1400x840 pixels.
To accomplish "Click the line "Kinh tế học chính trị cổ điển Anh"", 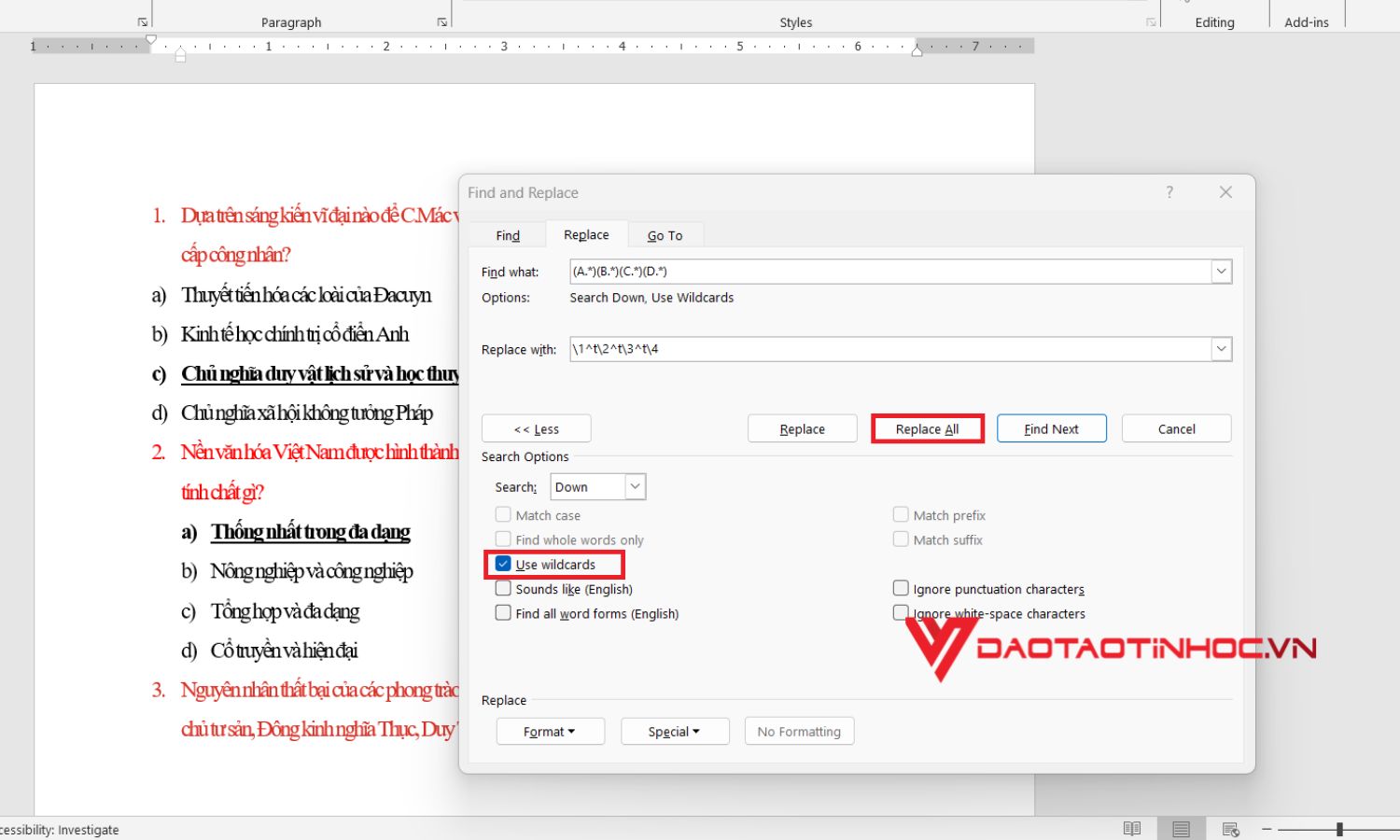I will tap(295, 334).
